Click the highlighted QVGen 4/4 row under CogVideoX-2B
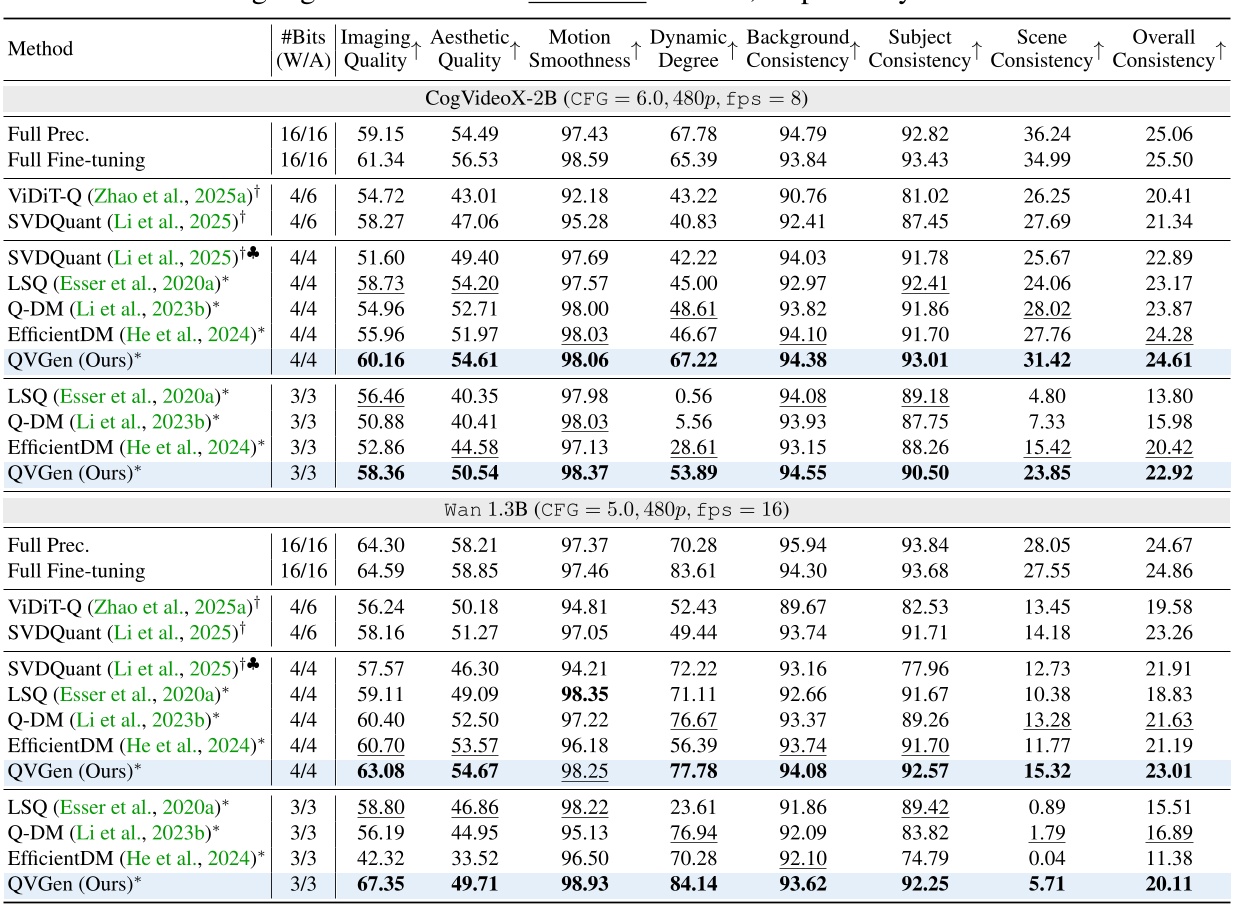Screen dimensions: 1235x906 pos(400,364)
